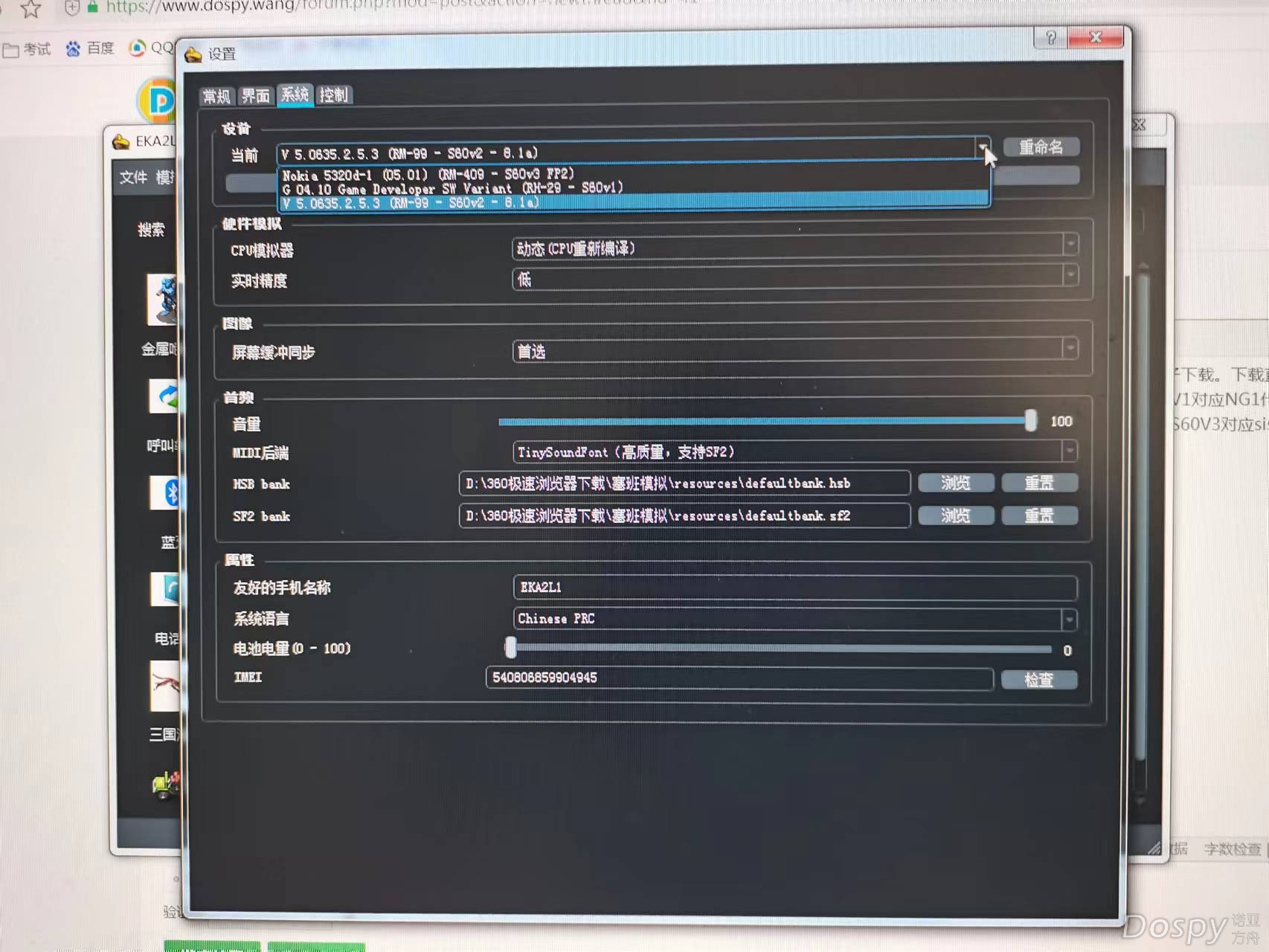This screenshot has height=952, width=1269.
Task: Click the 设置 dialog title icon
Action: coord(193,54)
